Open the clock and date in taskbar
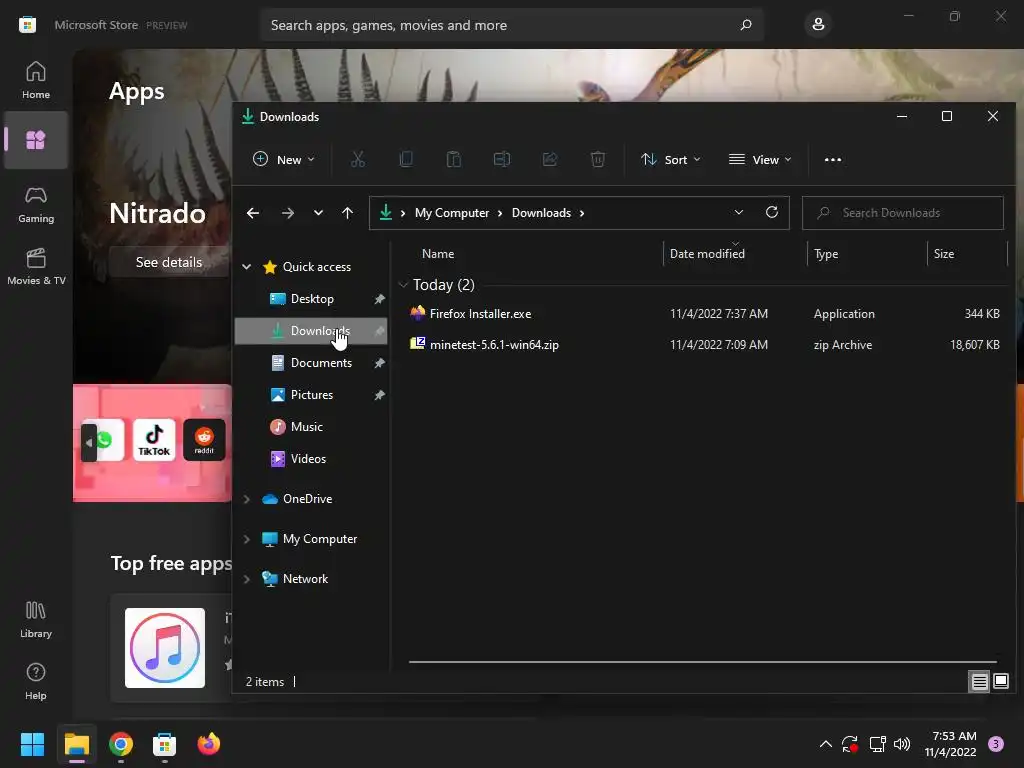This screenshot has height=768, width=1024. click(x=950, y=744)
